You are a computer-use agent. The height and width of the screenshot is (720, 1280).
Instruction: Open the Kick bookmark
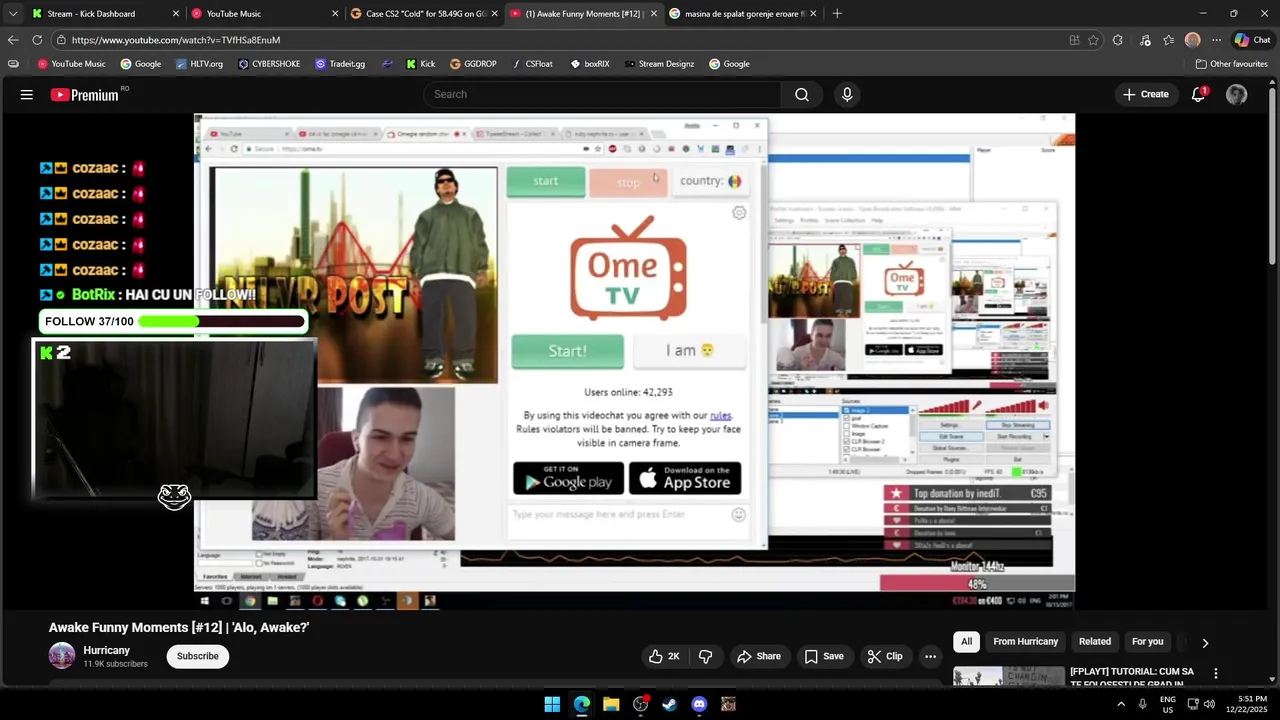[420, 64]
